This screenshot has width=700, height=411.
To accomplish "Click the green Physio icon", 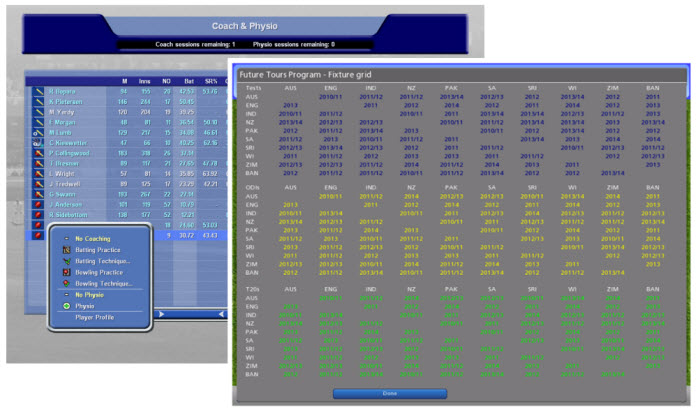I will tap(66, 306).
